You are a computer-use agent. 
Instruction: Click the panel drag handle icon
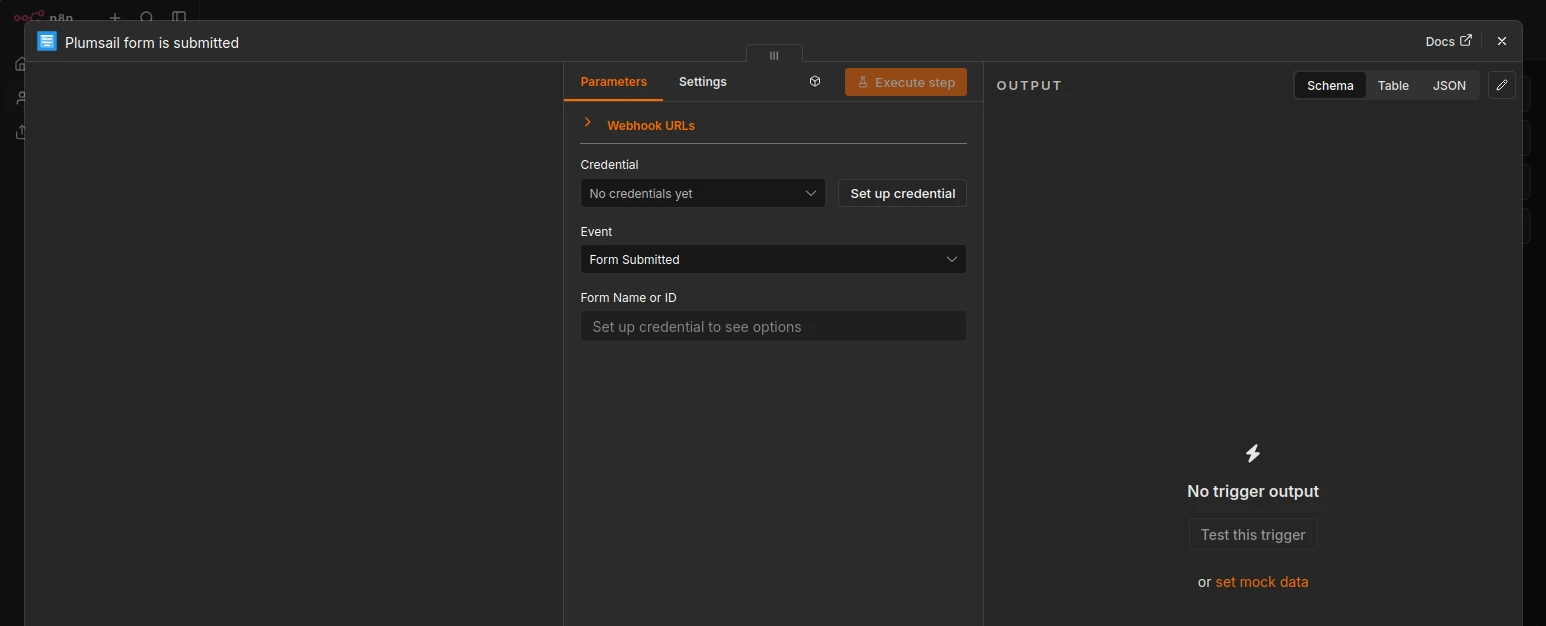click(774, 56)
